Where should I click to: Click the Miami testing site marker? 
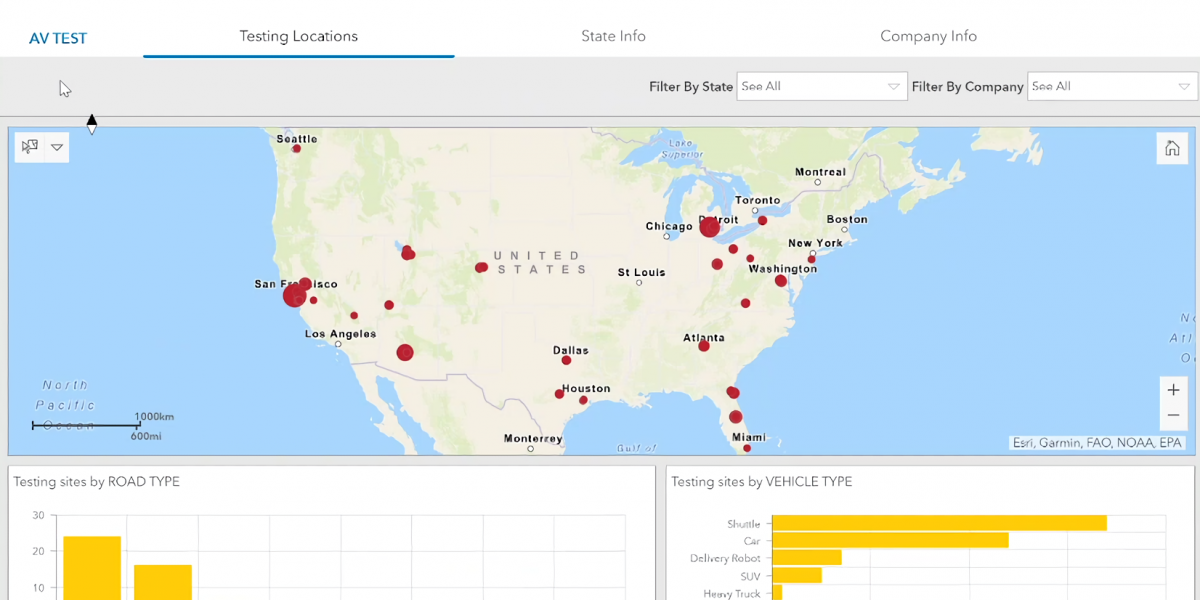747,448
